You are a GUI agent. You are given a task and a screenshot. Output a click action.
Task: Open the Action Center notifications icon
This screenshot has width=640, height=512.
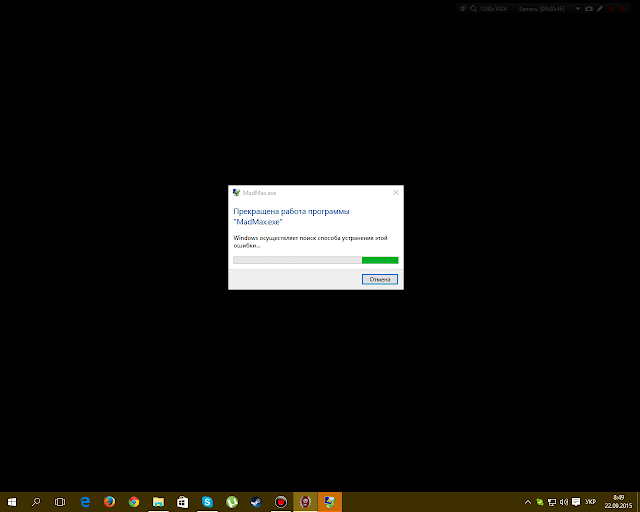tap(576, 502)
